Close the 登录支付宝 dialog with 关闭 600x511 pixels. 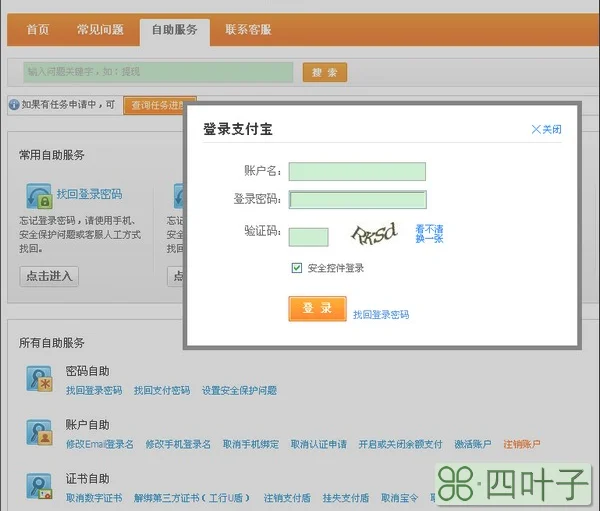click(546, 129)
